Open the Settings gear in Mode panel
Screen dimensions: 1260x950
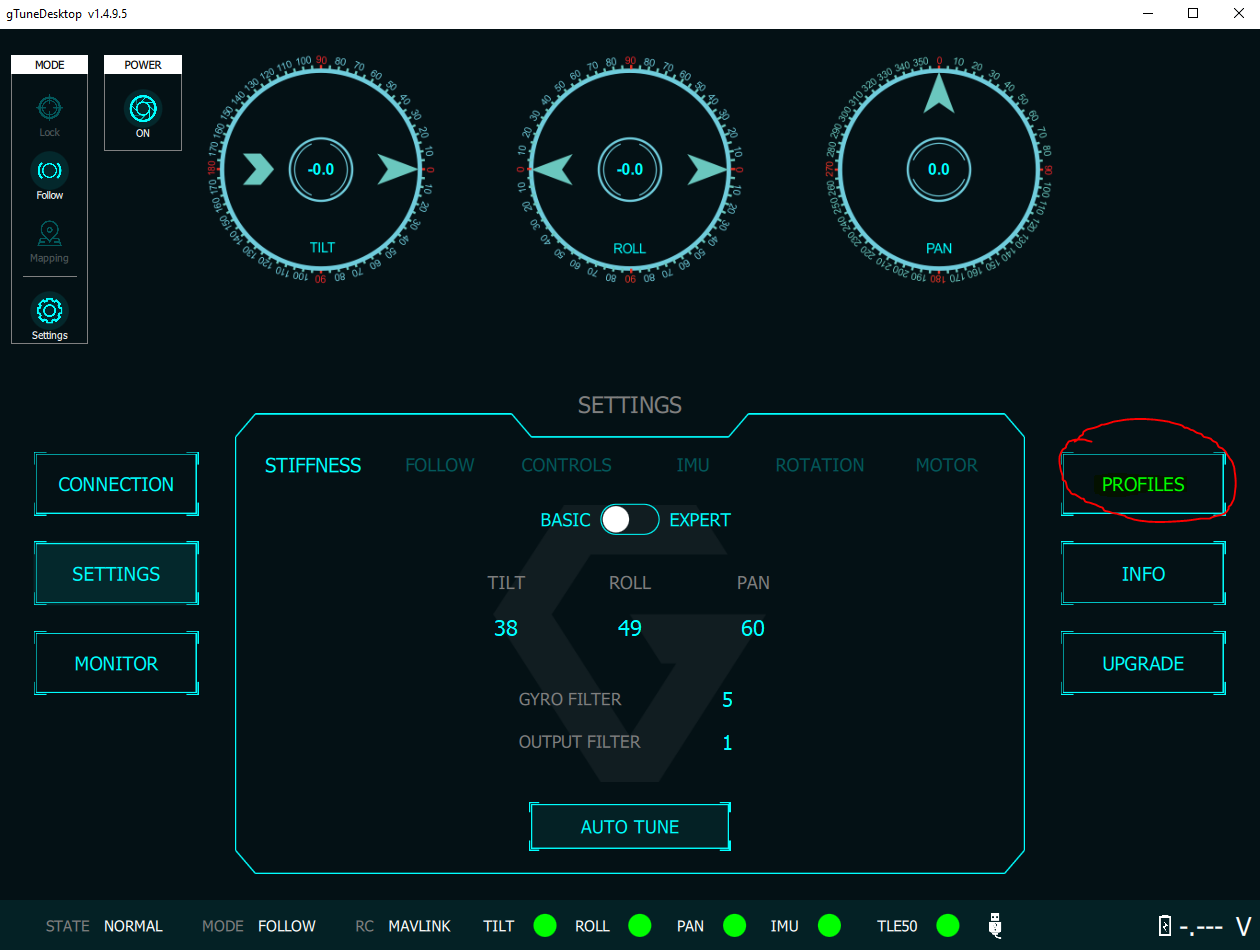[49, 310]
